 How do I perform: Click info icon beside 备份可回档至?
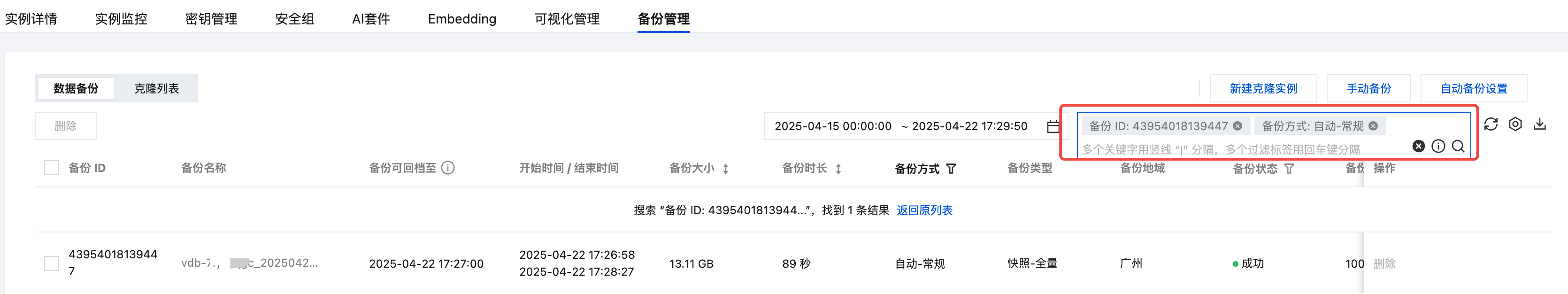(448, 168)
